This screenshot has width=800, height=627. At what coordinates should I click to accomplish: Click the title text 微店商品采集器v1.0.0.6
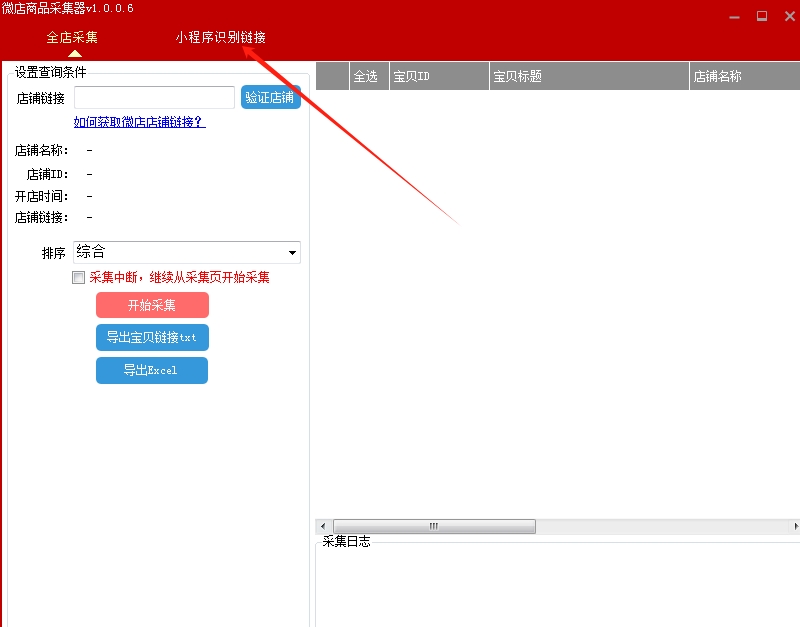click(67, 8)
